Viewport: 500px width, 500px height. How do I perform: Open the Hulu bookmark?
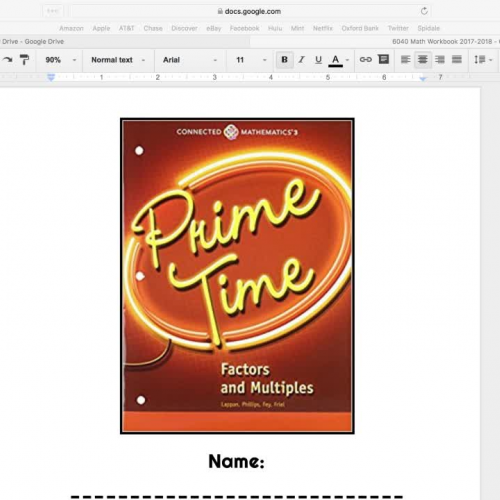[x=275, y=28]
